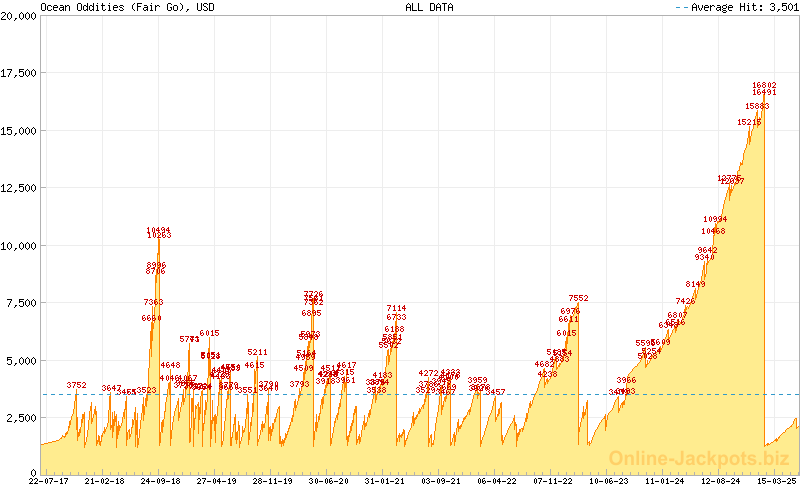Screen dimensions: 800x490
Task: Click the 10494 peak value label
Action: 158,229
